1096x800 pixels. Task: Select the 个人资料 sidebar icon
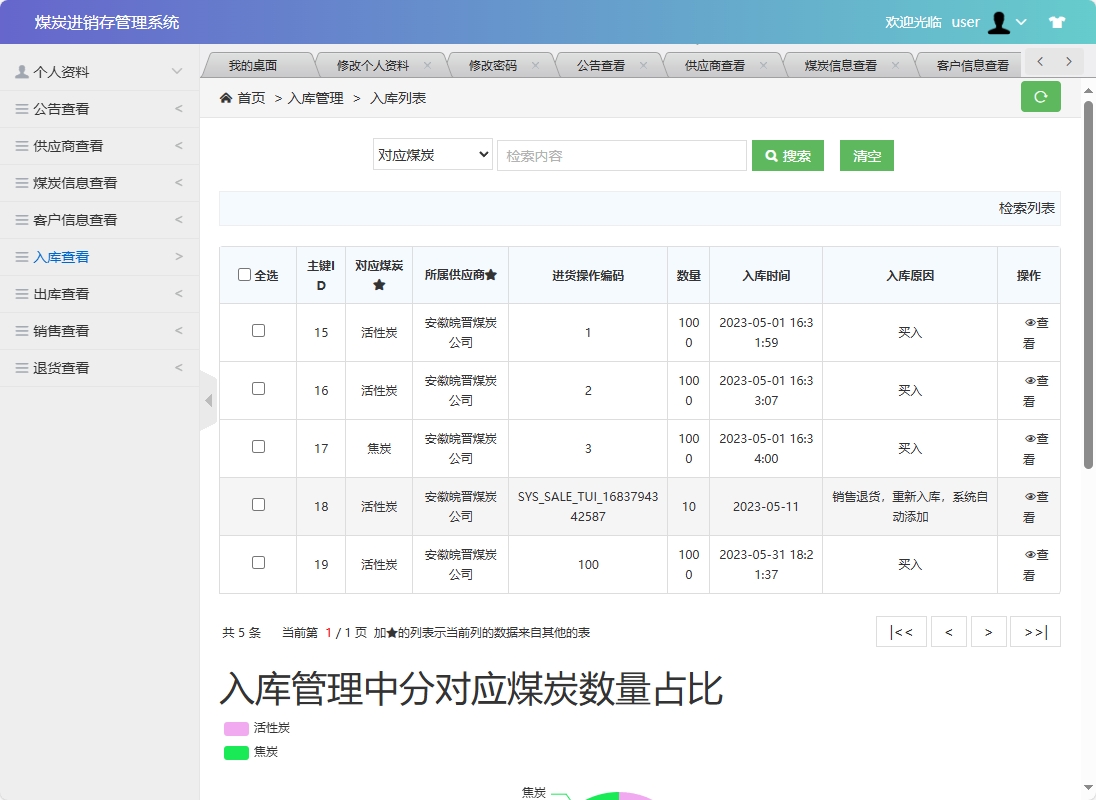tap(21, 71)
